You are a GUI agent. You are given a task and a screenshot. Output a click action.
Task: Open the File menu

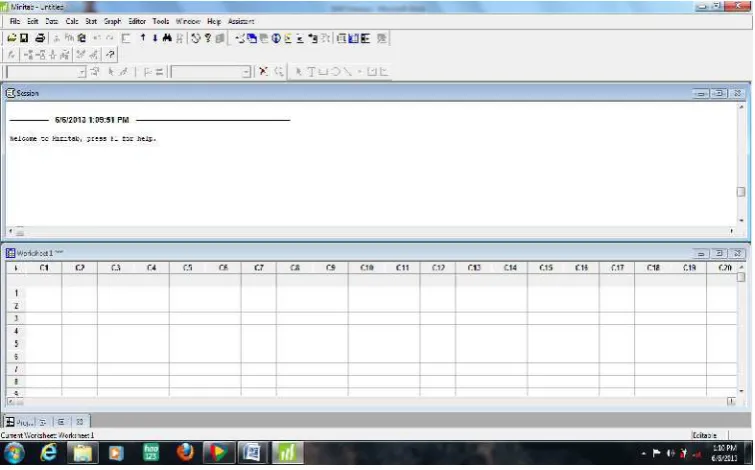point(14,21)
